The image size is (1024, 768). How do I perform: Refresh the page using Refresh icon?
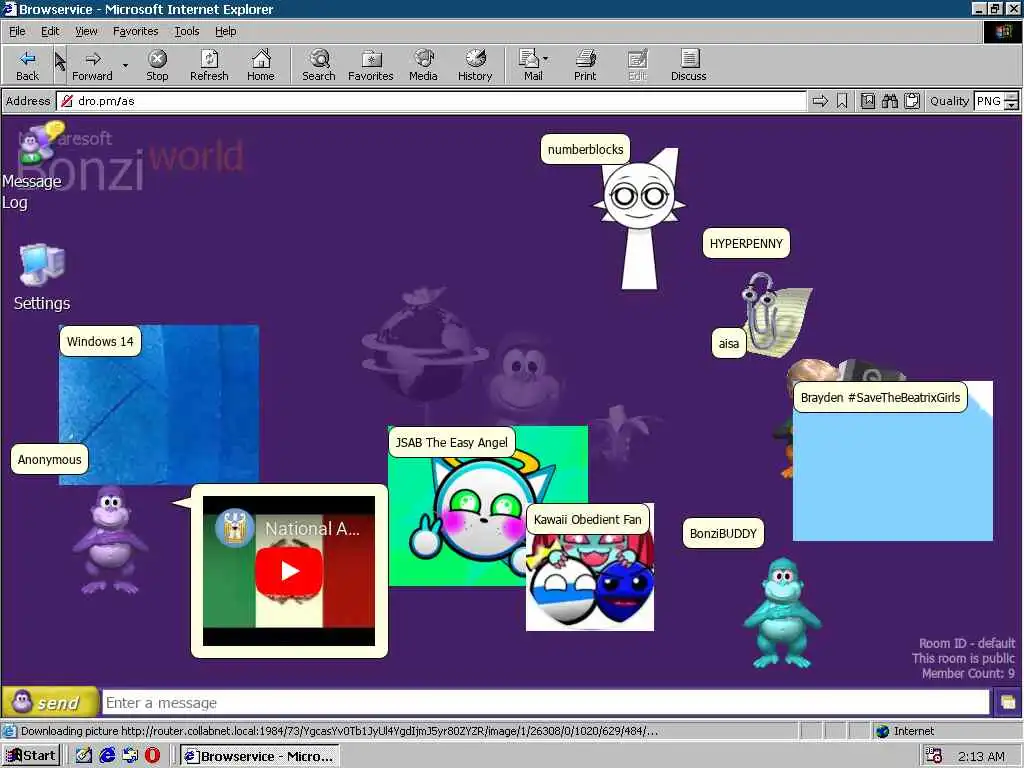point(209,65)
